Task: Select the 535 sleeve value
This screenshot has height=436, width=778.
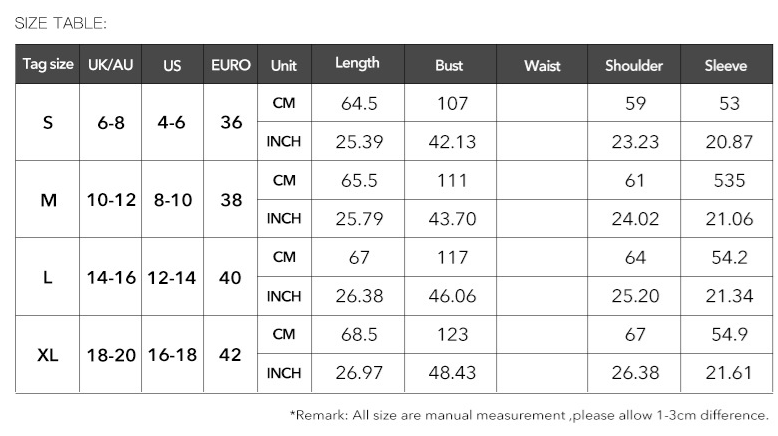Action: click(728, 180)
